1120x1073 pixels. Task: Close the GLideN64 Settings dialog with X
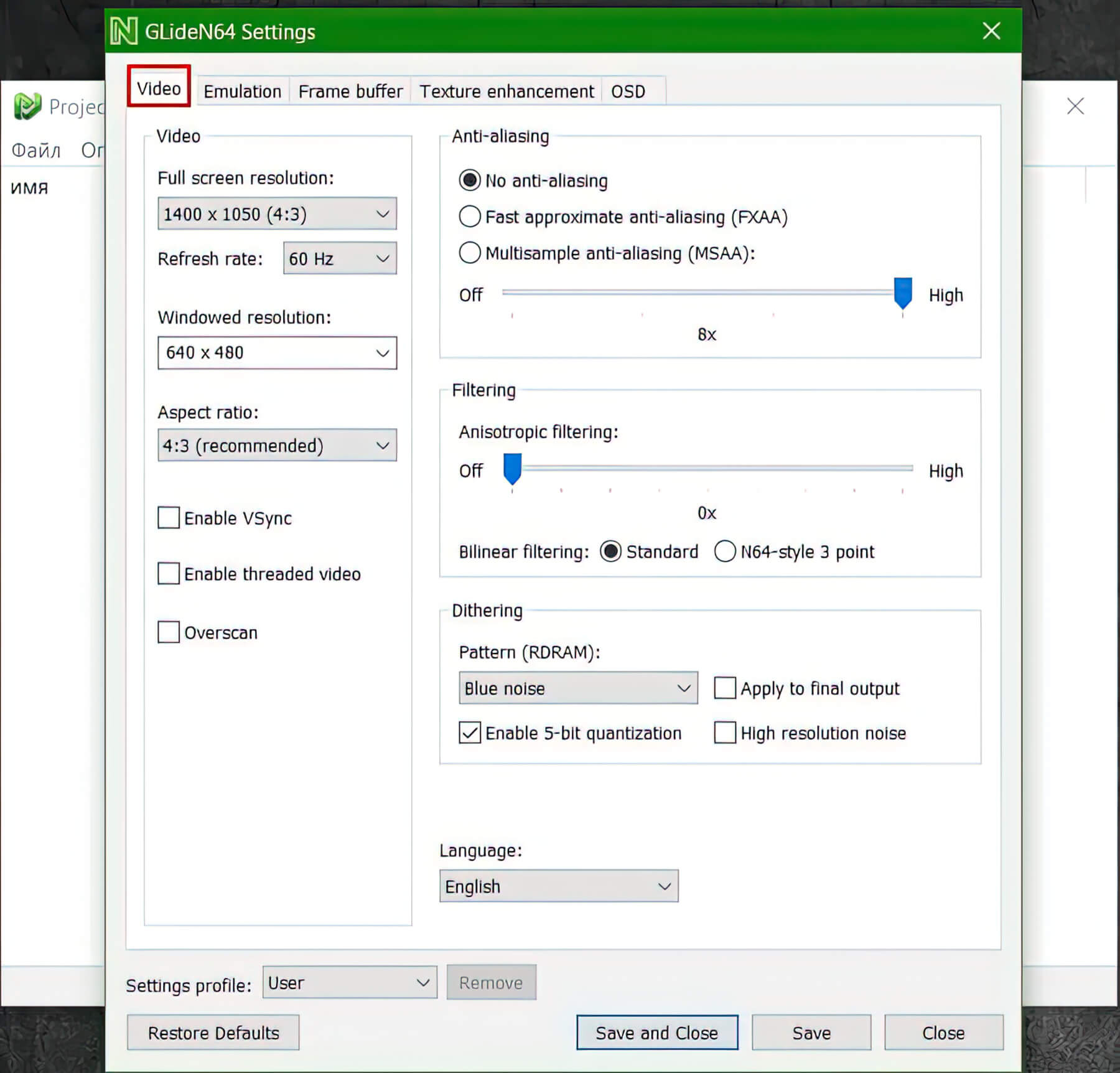991,30
